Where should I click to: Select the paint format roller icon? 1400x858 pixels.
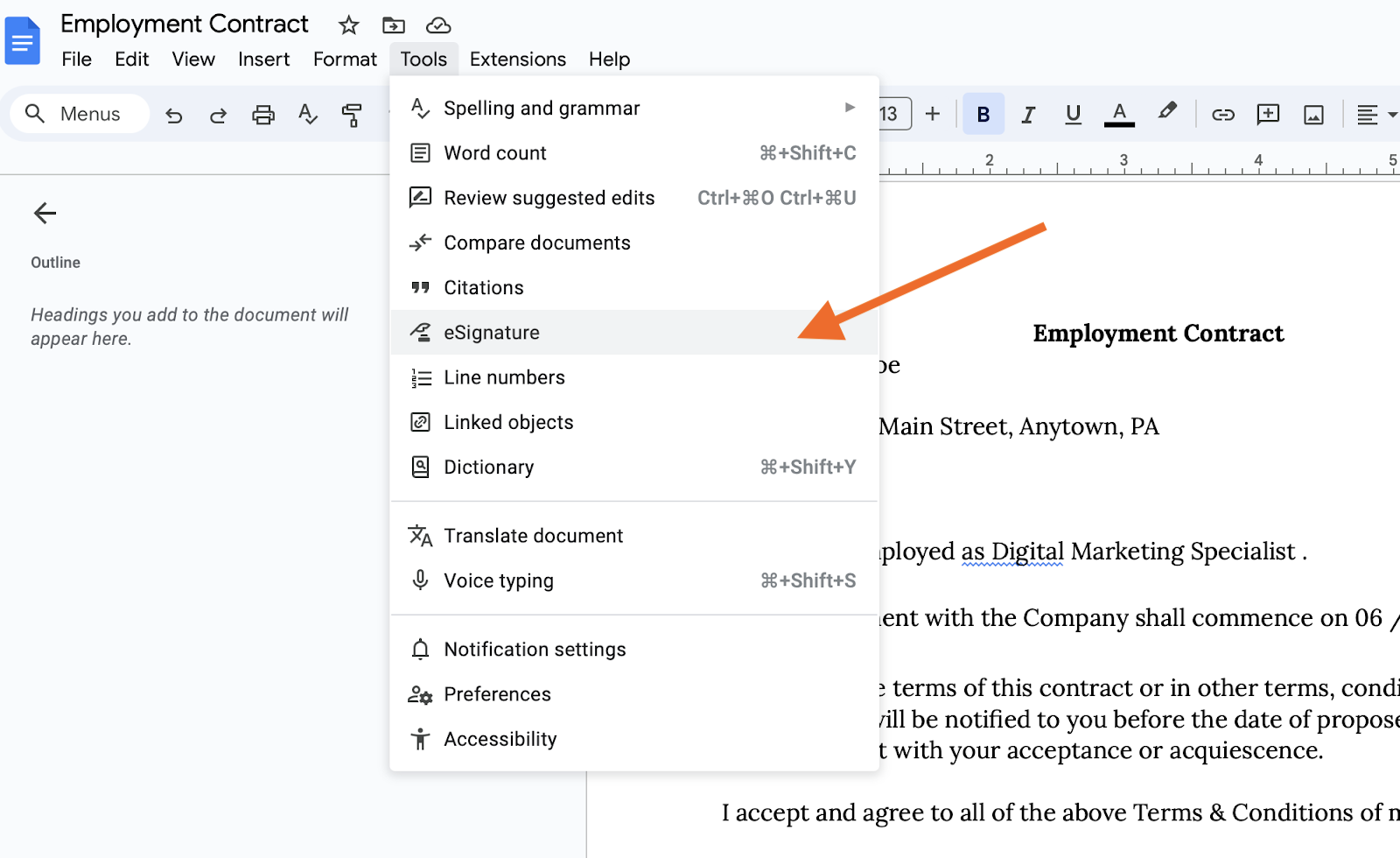tap(352, 115)
